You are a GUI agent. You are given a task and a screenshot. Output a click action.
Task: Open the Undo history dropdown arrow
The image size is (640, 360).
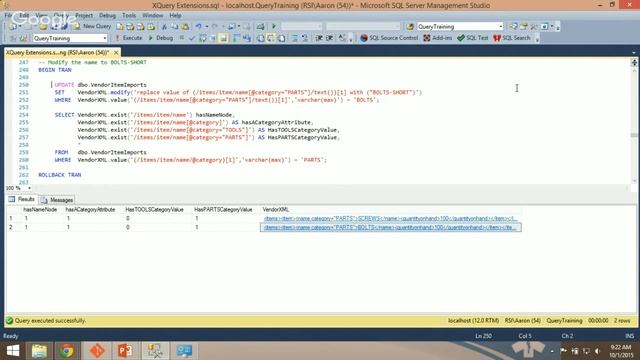coord(207,27)
